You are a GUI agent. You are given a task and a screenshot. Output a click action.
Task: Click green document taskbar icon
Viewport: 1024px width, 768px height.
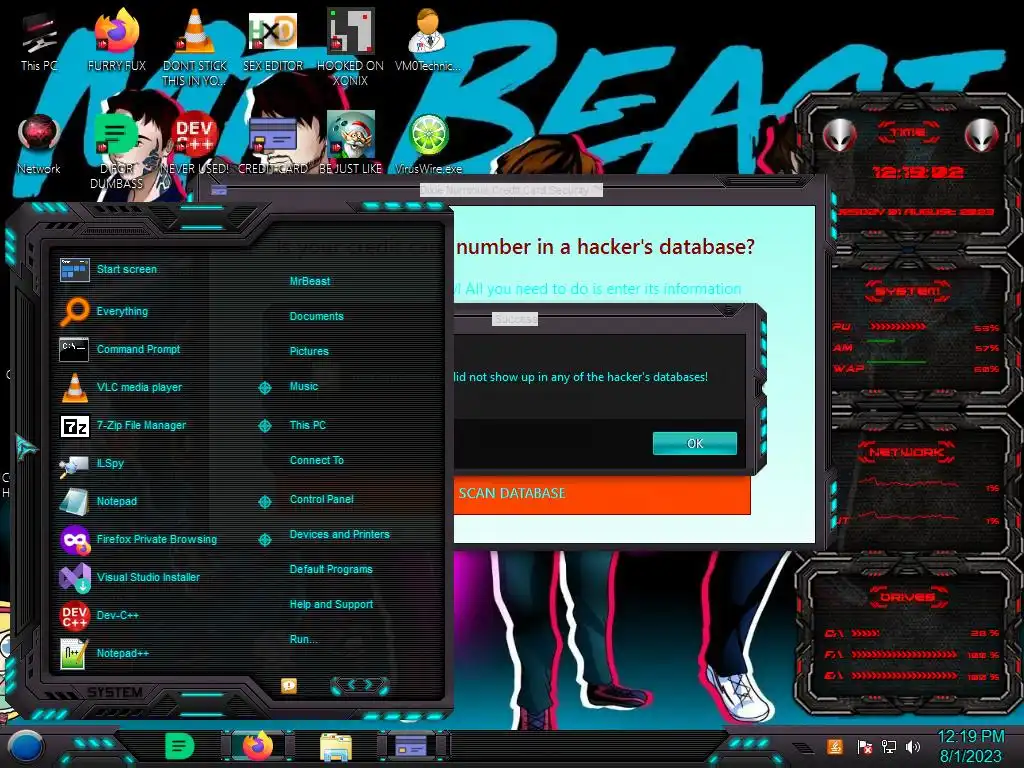click(180, 746)
